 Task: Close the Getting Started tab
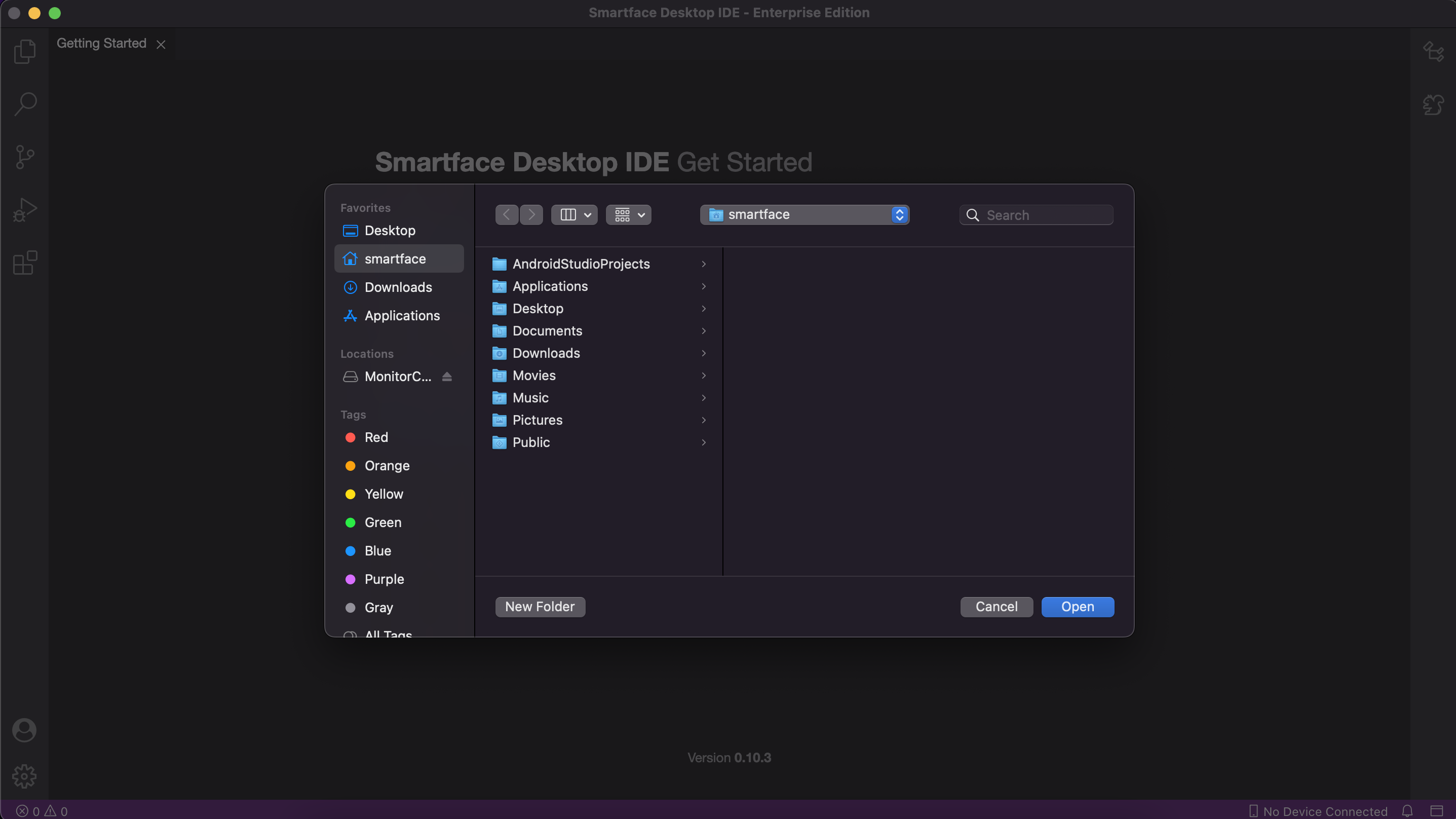click(161, 44)
